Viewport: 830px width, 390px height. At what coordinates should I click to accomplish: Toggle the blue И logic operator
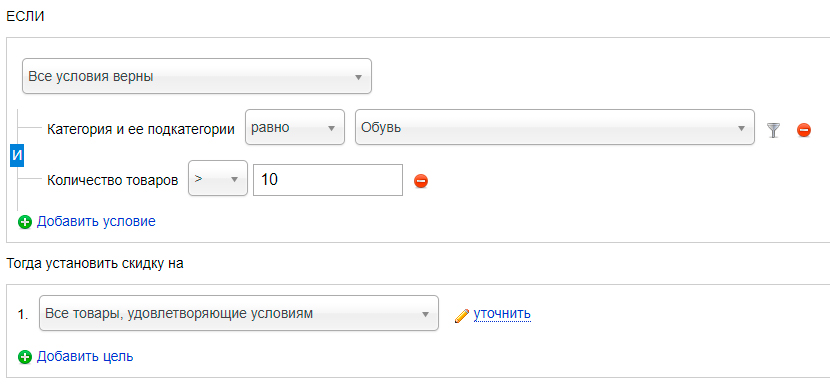pyautogui.click(x=17, y=156)
